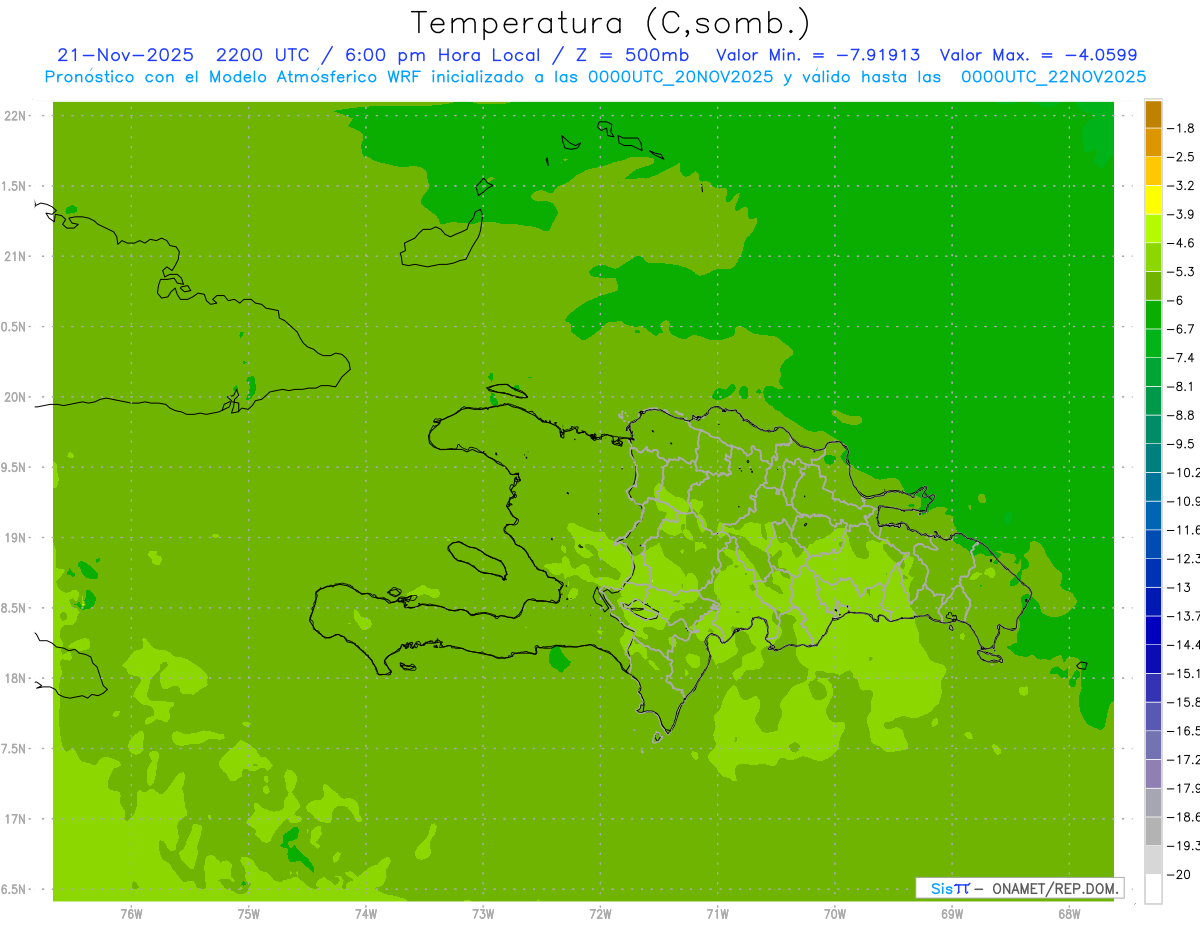This screenshot has width=1200, height=927.
Task: Click the '0000UTC_22NOV2025' valid-until time
Action: click(x=1053, y=76)
